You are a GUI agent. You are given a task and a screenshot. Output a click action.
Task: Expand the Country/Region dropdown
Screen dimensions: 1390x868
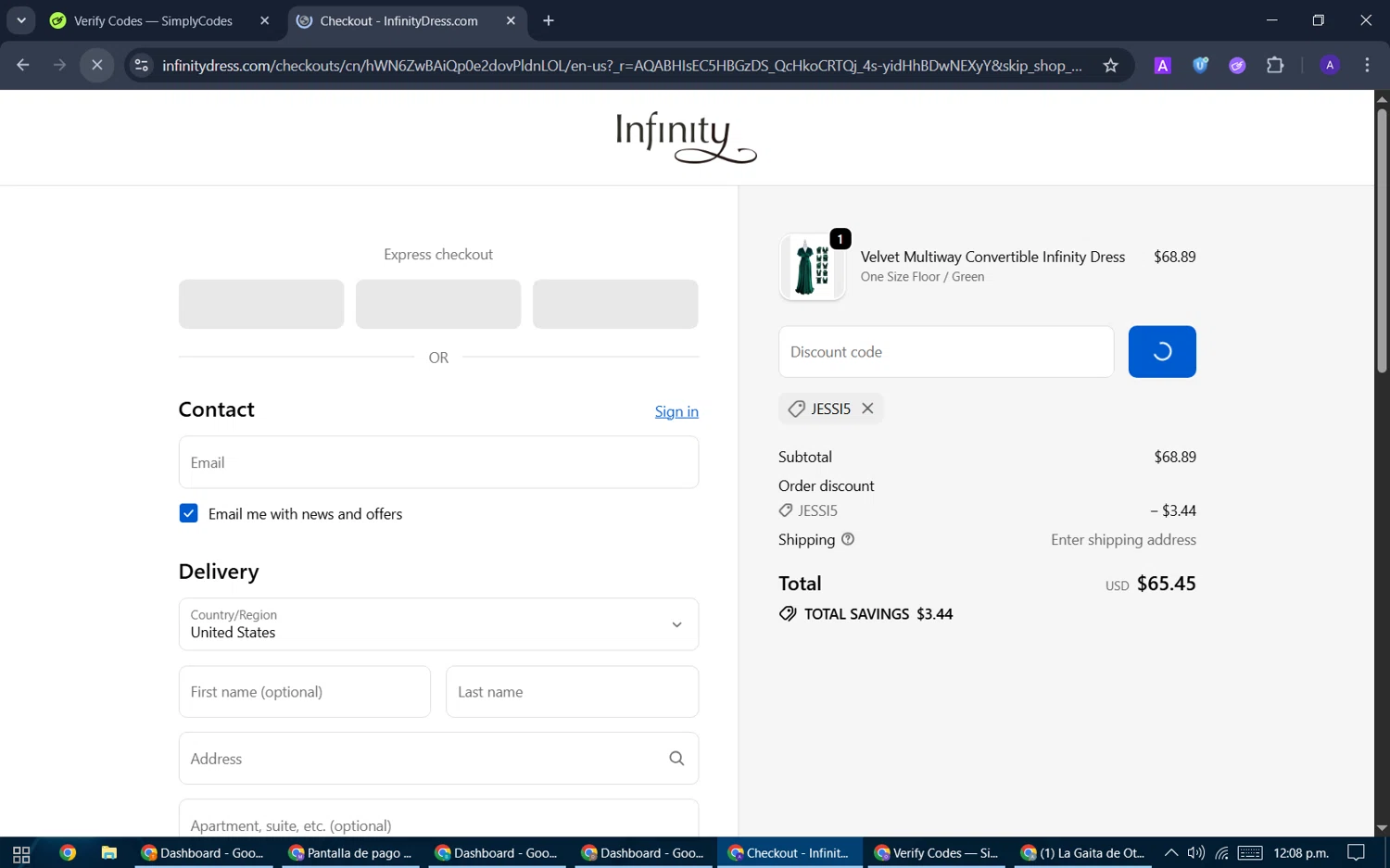coord(438,624)
